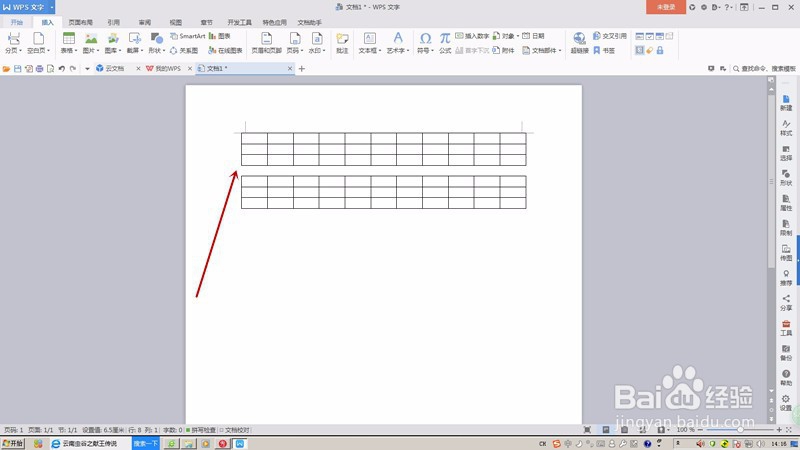Insert an 附件 attachment
This screenshot has width=800, height=450.
[x=504, y=51]
